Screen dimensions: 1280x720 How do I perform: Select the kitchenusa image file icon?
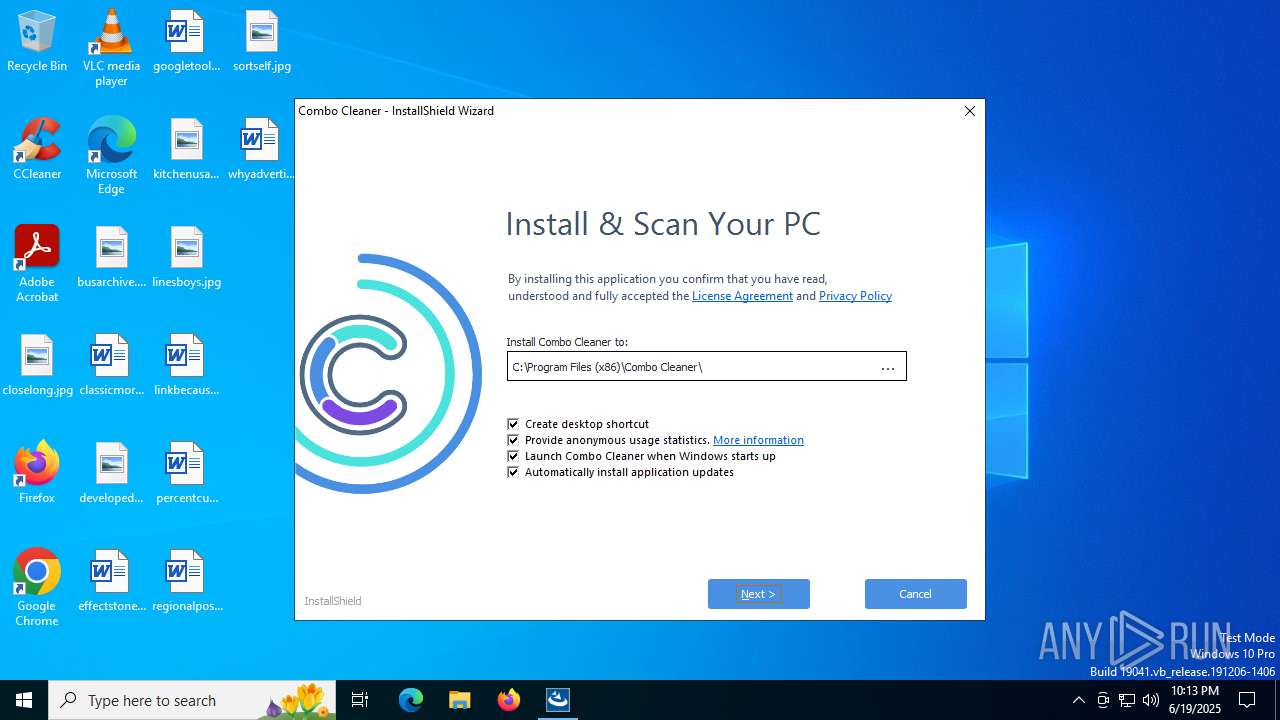coord(186,149)
